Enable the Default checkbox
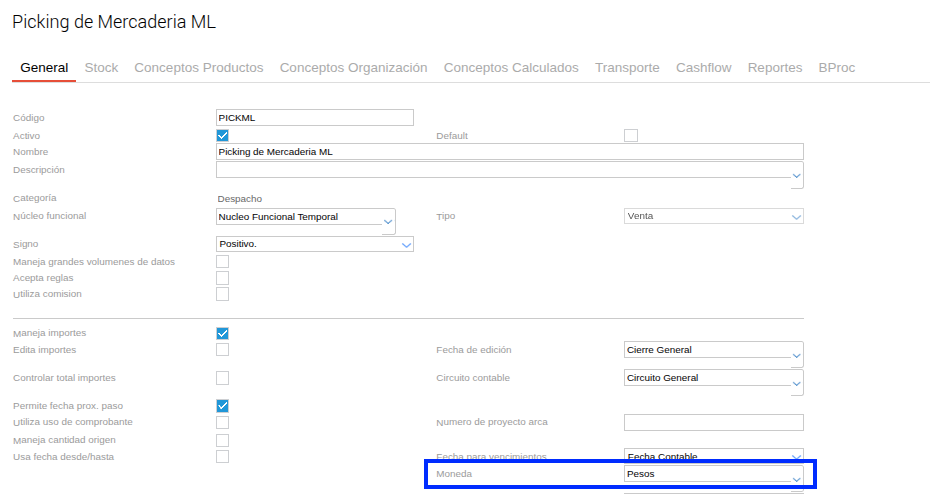 click(x=631, y=136)
